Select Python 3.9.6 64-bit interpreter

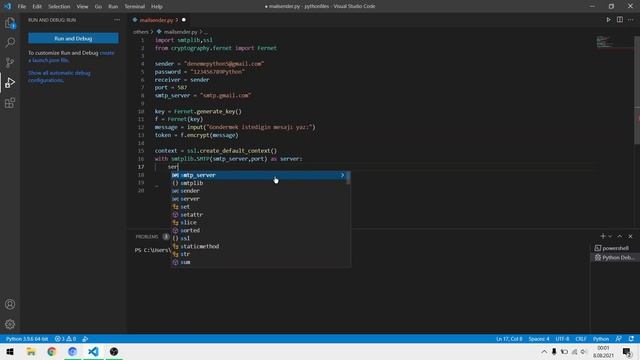(27, 339)
